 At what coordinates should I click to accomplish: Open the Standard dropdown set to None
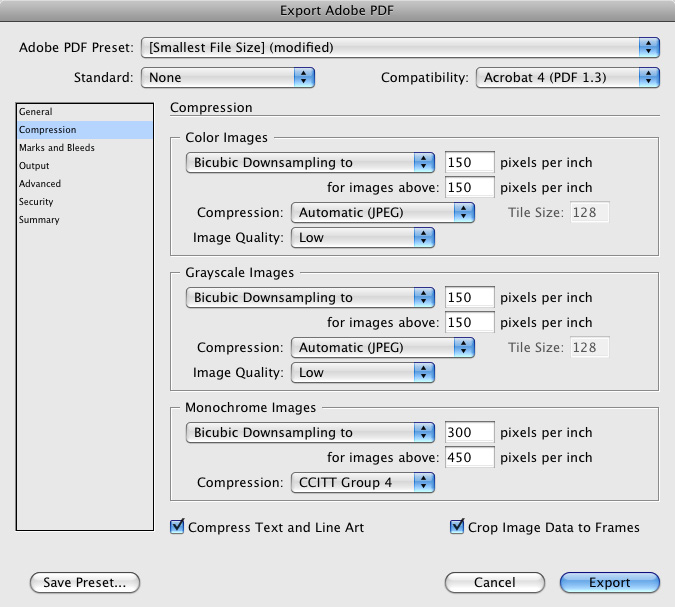point(228,77)
